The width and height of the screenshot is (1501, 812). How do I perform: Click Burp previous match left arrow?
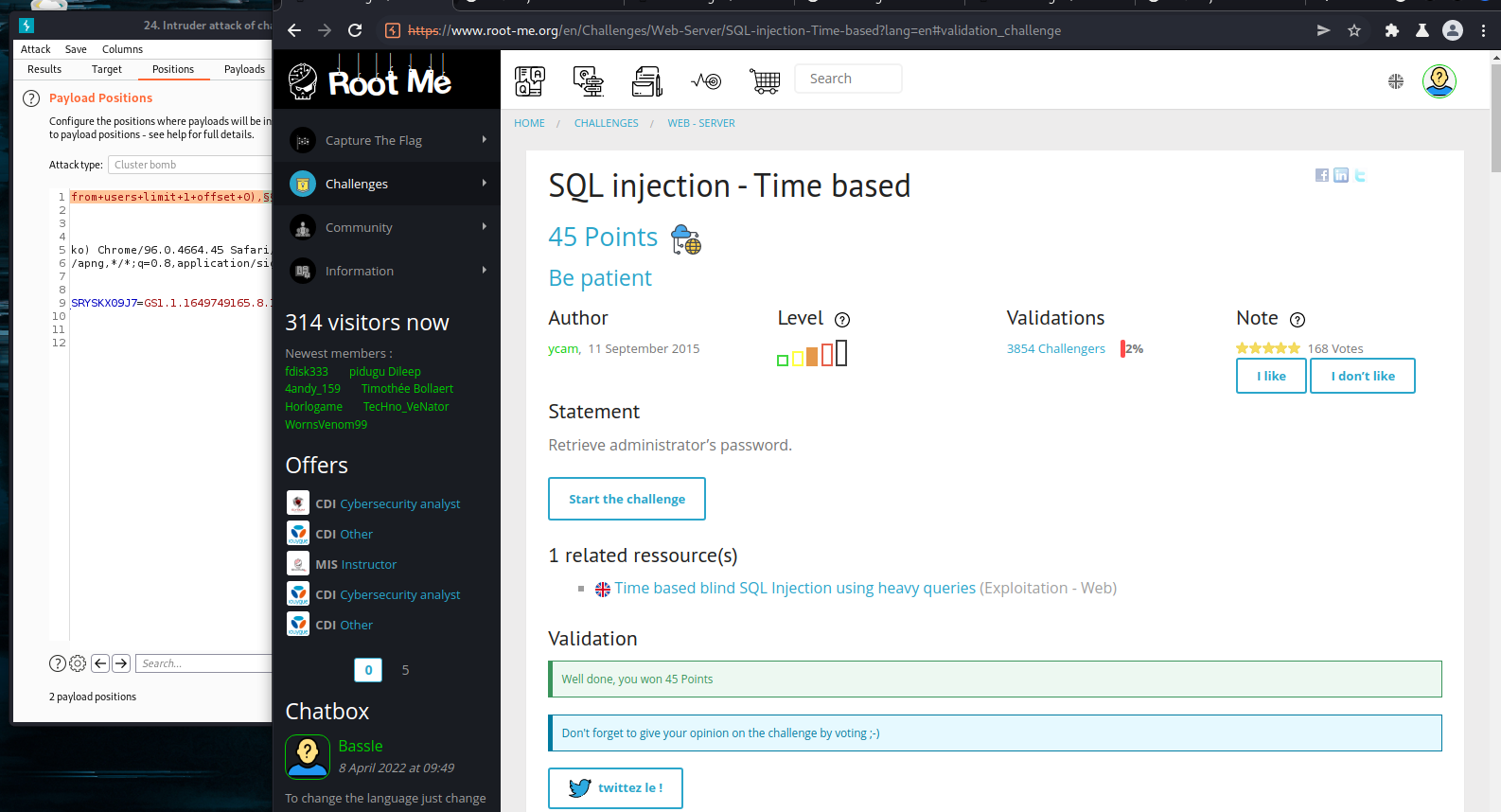pyautogui.click(x=99, y=663)
